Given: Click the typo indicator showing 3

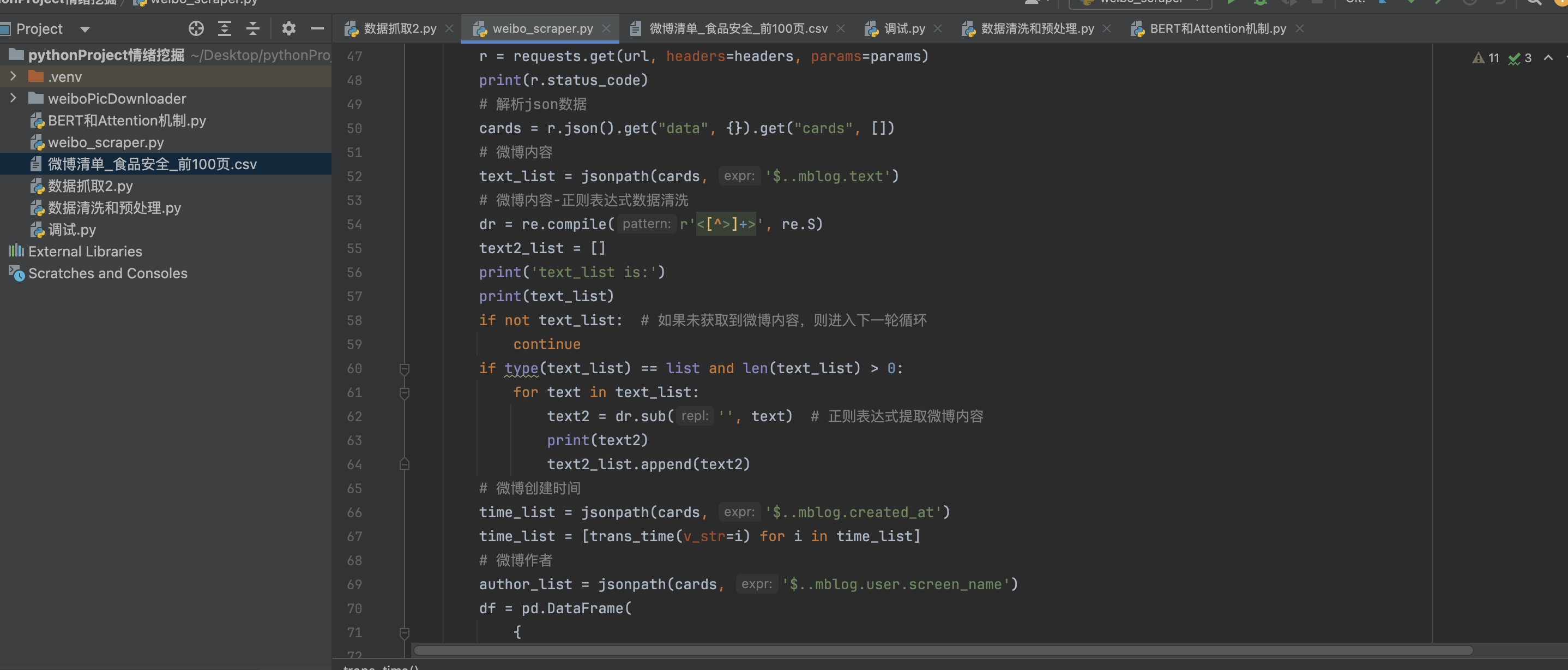Looking at the screenshot, I should 1520,58.
